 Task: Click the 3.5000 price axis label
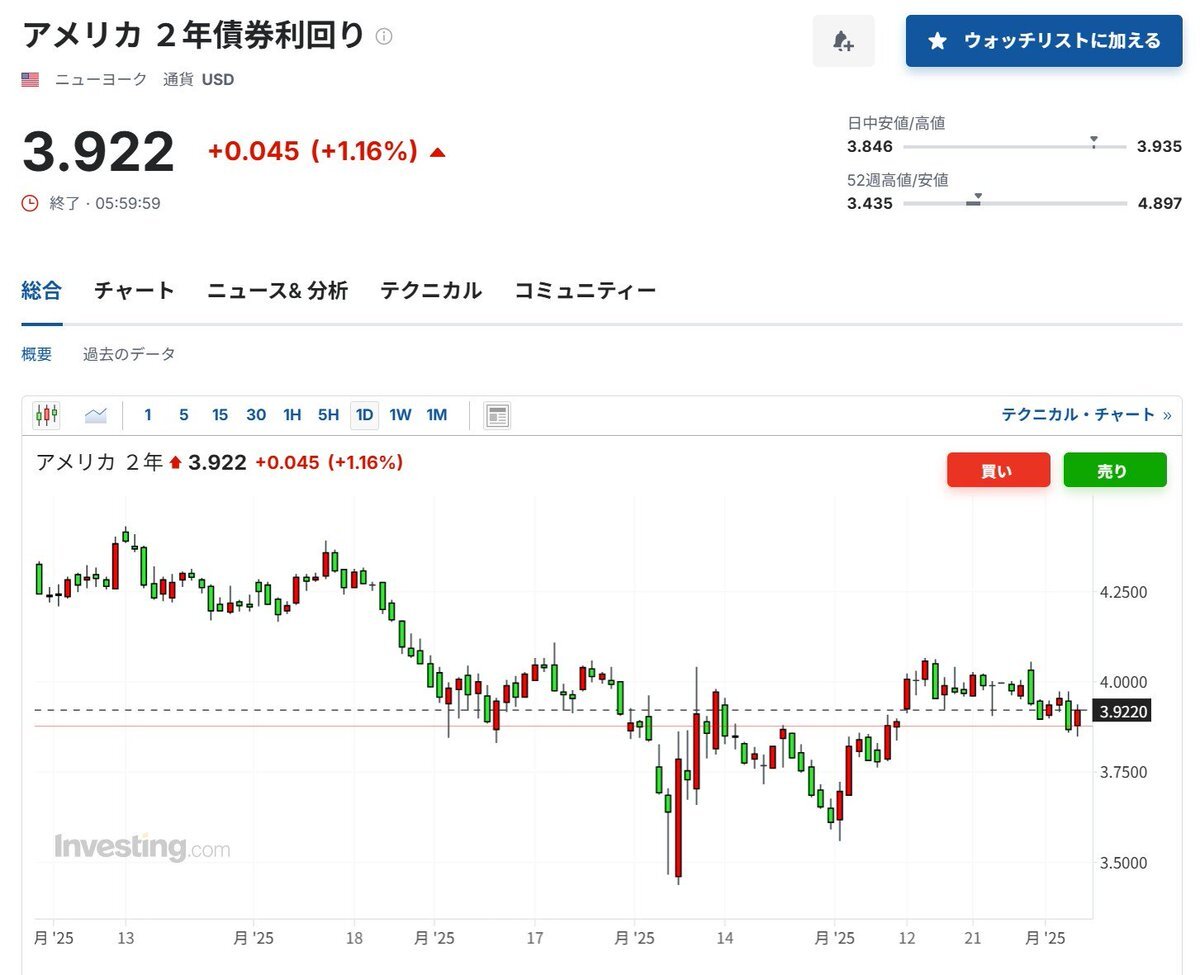pyautogui.click(x=1123, y=862)
